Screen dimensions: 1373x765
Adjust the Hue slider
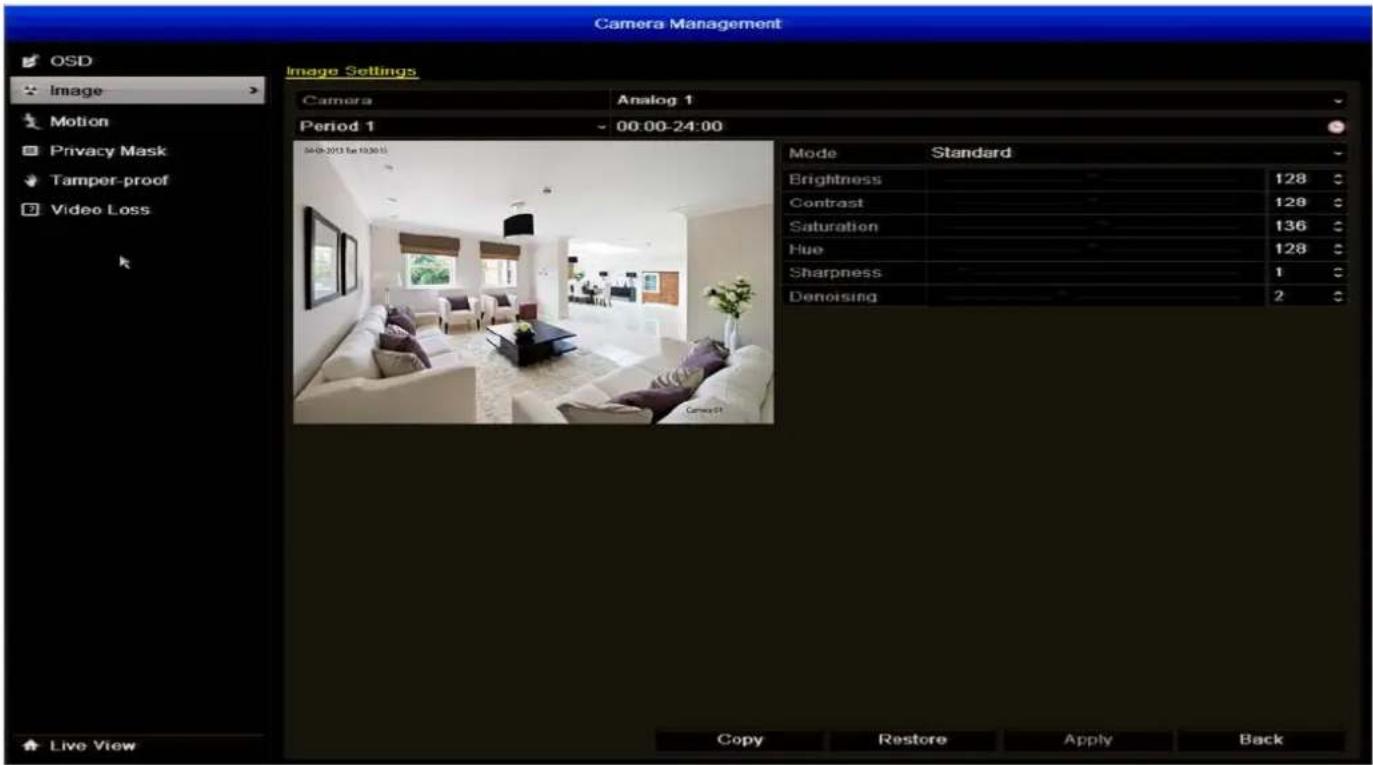[1095, 249]
